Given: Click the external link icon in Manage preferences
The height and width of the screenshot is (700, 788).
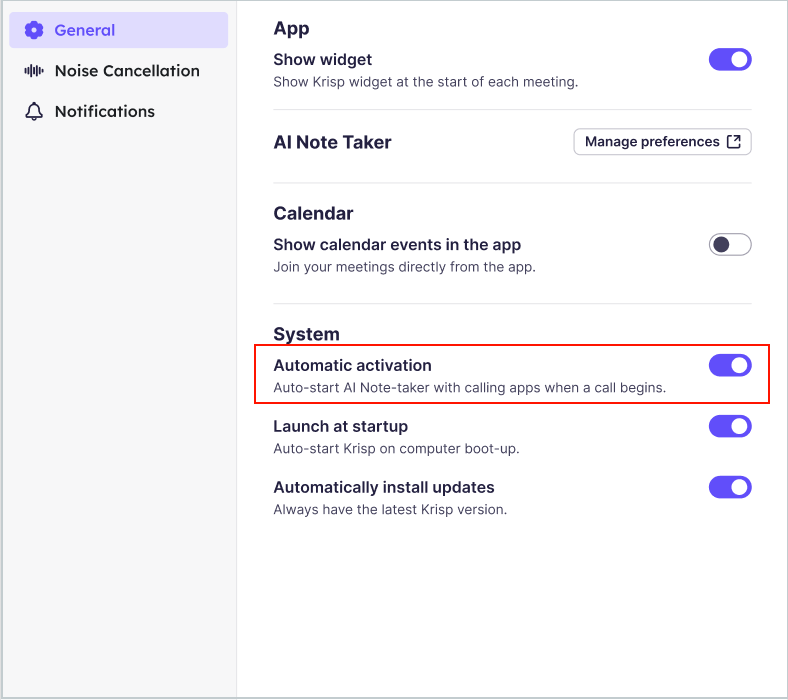Looking at the screenshot, I should click(734, 142).
